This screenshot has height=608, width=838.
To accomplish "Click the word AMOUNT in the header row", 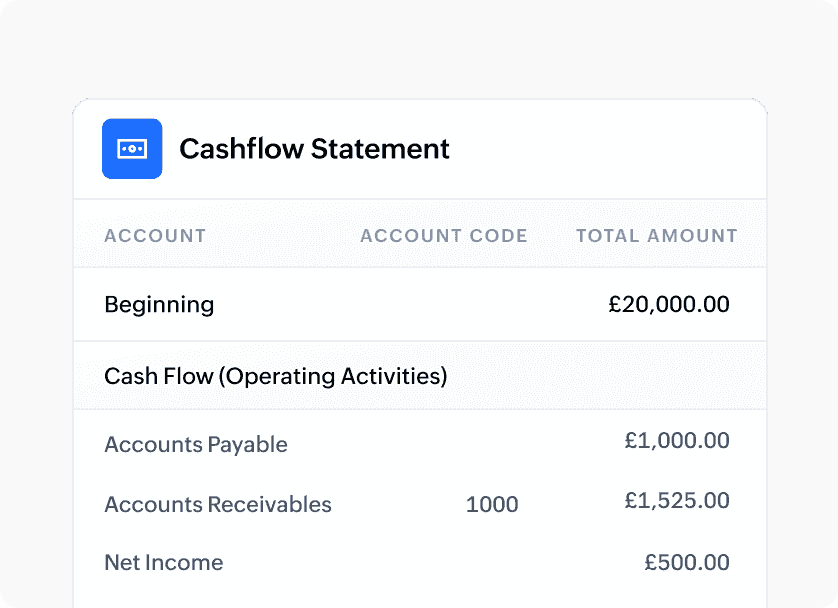I will click(692, 236).
